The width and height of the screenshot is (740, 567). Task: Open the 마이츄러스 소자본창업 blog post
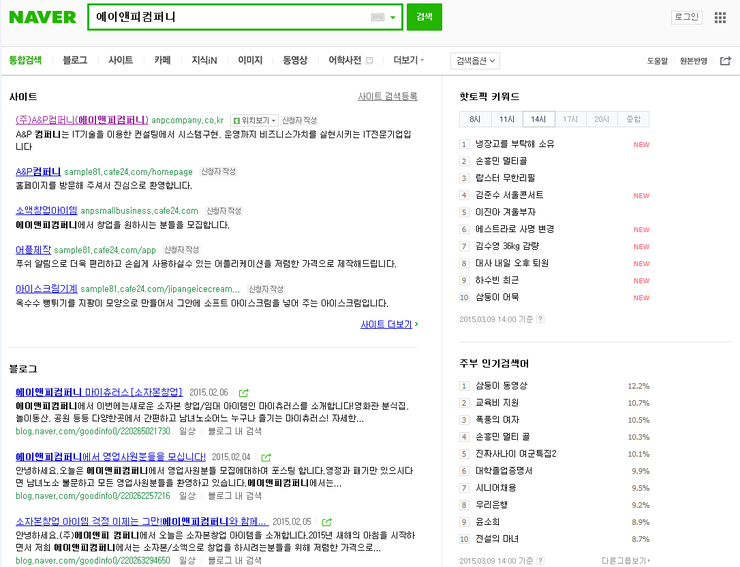pyautogui.click(x=99, y=392)
